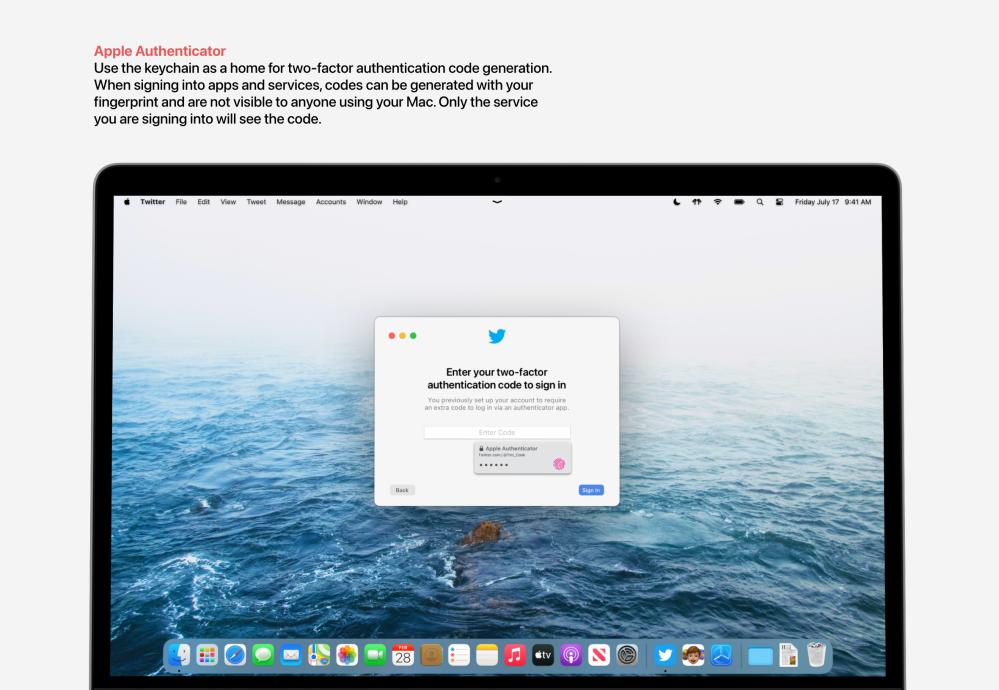This screenshot has height=690, width=999.
Task: Click the Twitter icon in dock
Action: [x=665, y=655]
